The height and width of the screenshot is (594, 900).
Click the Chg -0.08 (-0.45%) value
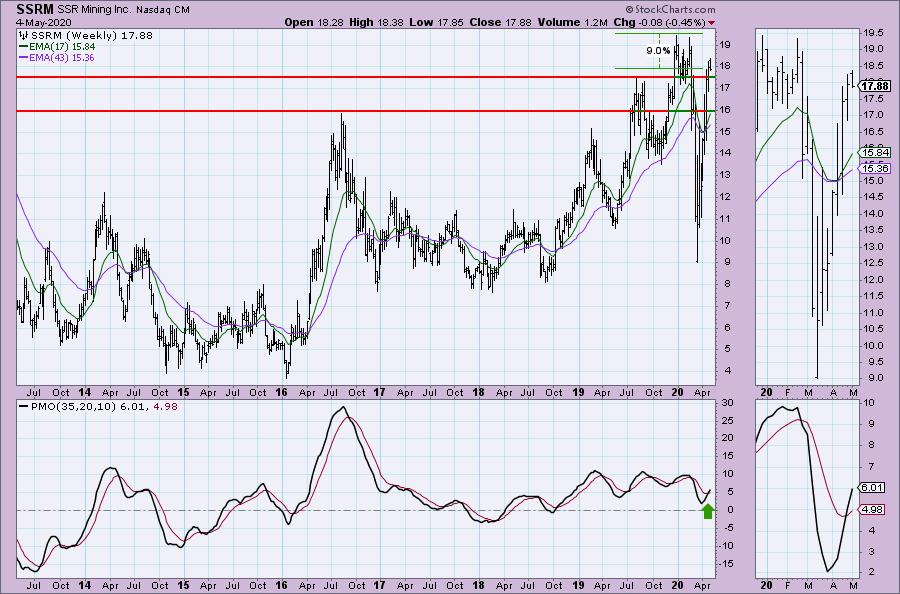[x=659, y=22]
